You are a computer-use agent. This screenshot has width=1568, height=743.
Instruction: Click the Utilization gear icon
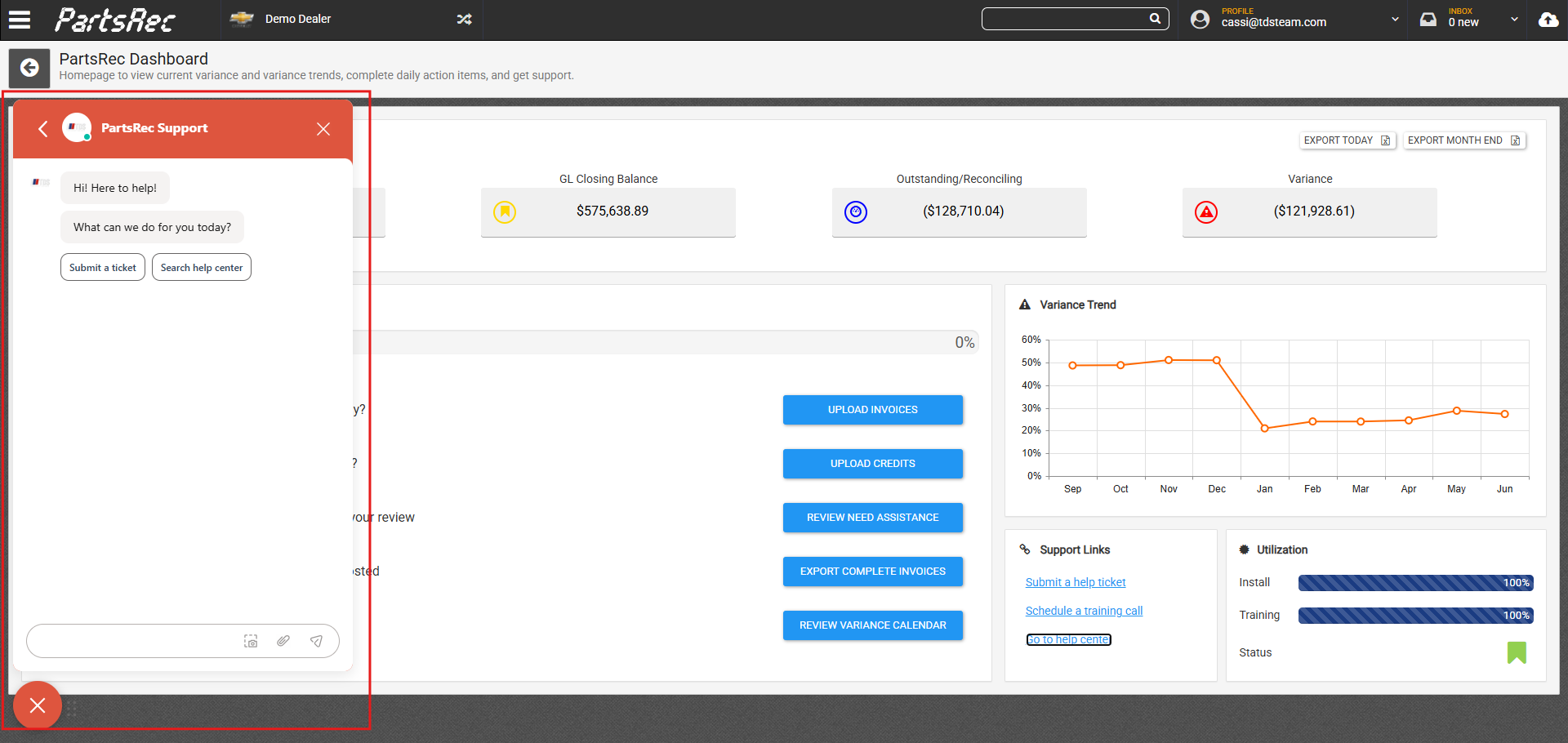point(1244,549)
